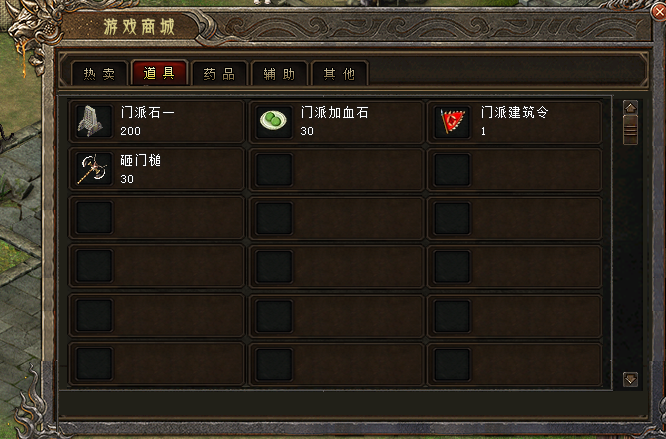This screenshot has width=666, height=439.
Task: Click the 砸门槌 item name text
Action: [x=141, y=160]
